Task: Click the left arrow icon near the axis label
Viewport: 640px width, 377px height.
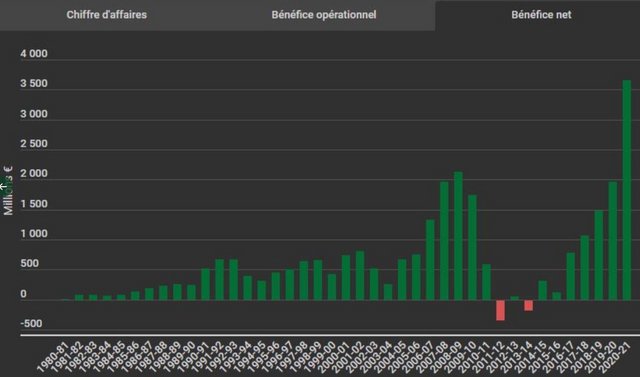Action: (x=3, y=187)
